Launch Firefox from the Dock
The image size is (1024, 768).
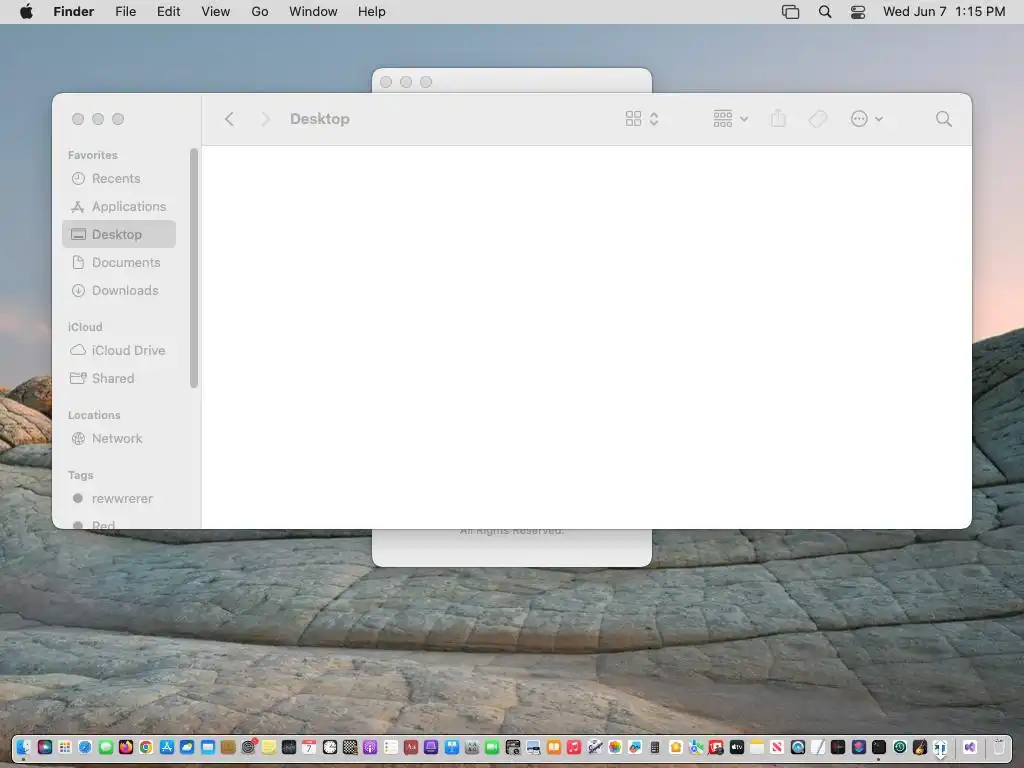125,747
